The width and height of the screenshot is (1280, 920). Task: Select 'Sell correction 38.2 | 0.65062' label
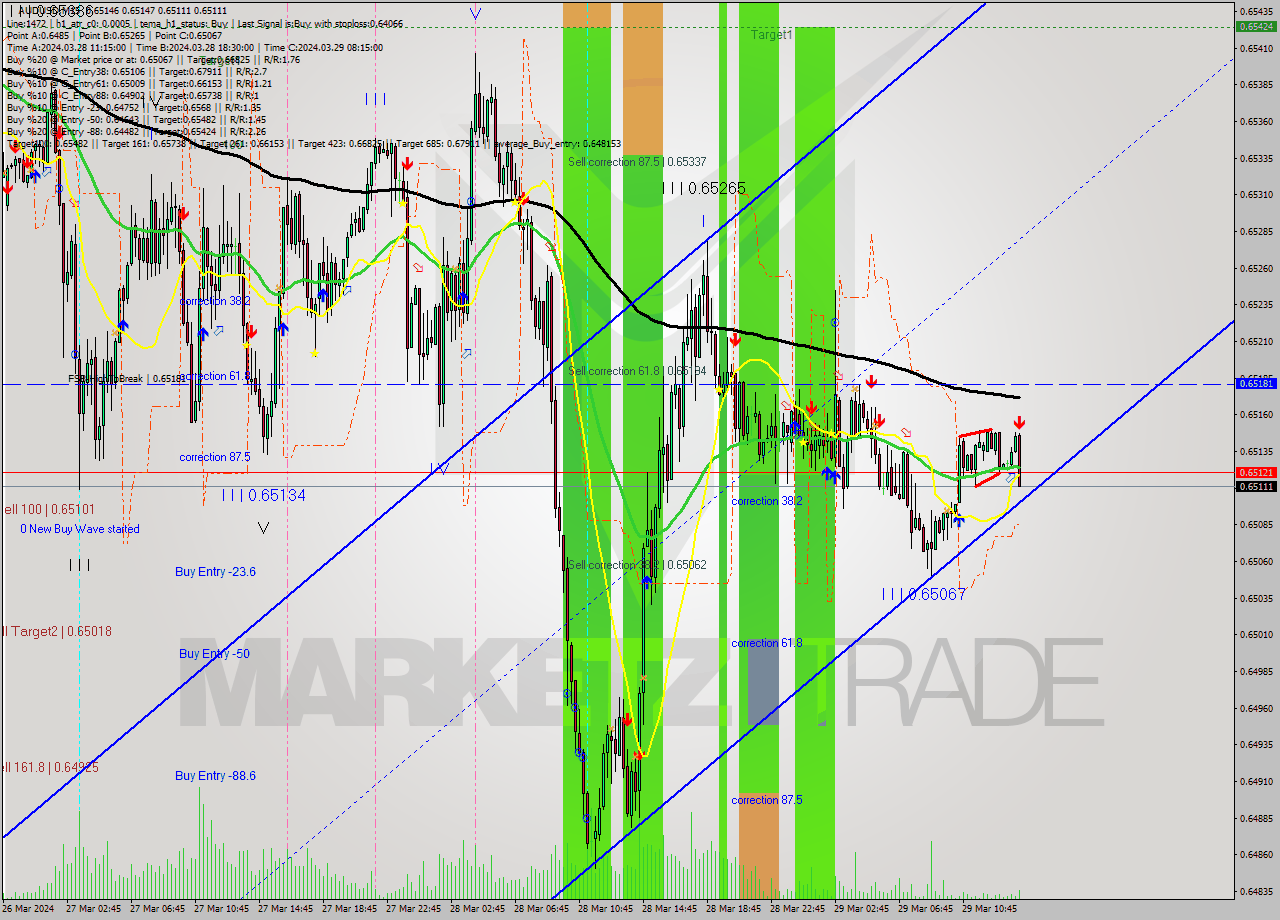pyautogui.click(x=637, y=565)
